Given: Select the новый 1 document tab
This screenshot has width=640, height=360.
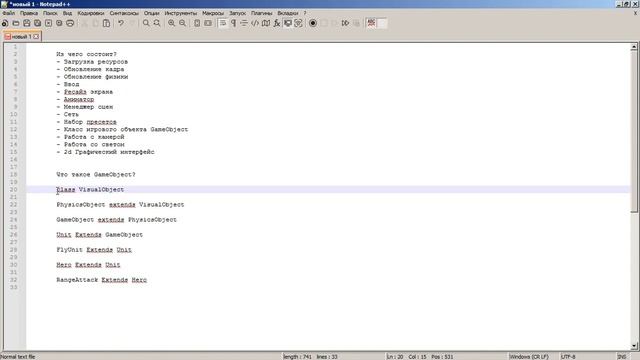Looking at the screenshot, I should (x=21, y=36).
